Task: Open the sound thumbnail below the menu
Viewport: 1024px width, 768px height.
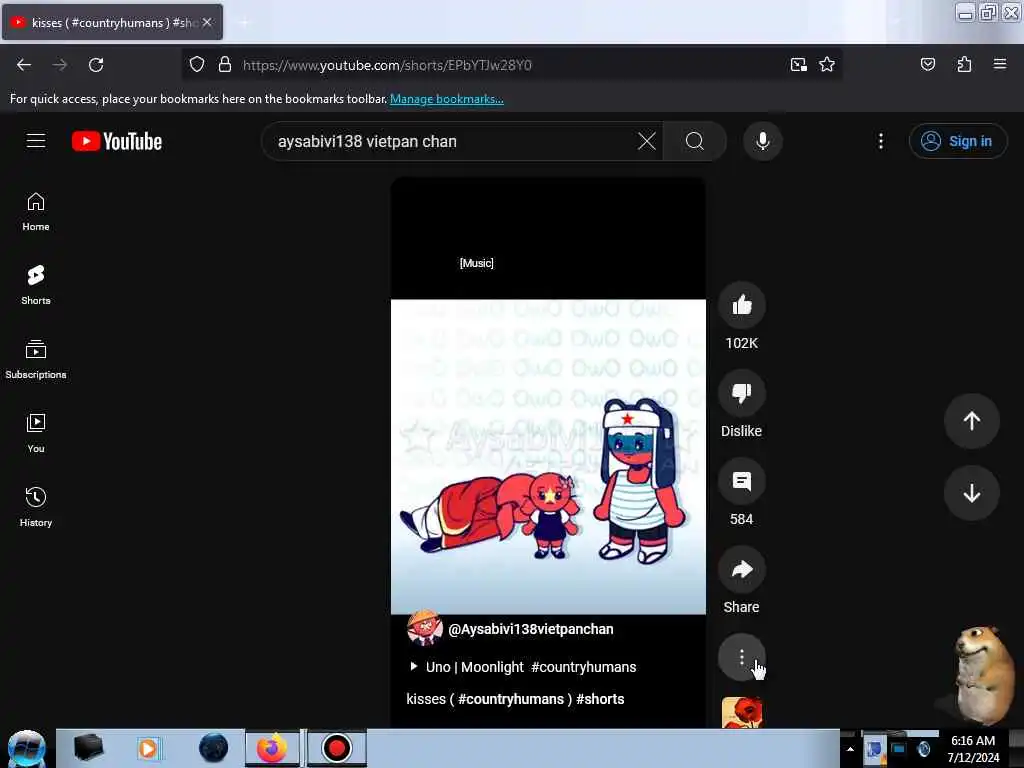Action: [742, 712]
